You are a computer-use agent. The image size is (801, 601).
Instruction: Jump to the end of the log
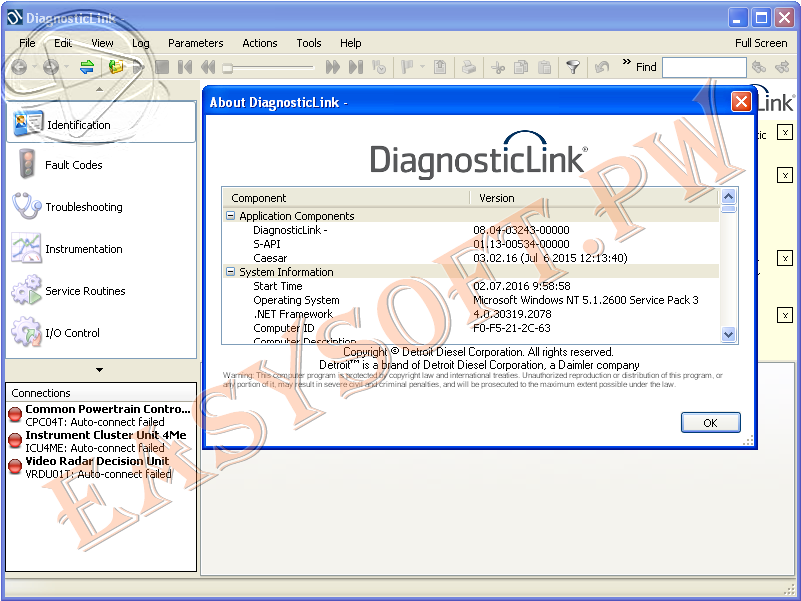click(356, 67)
